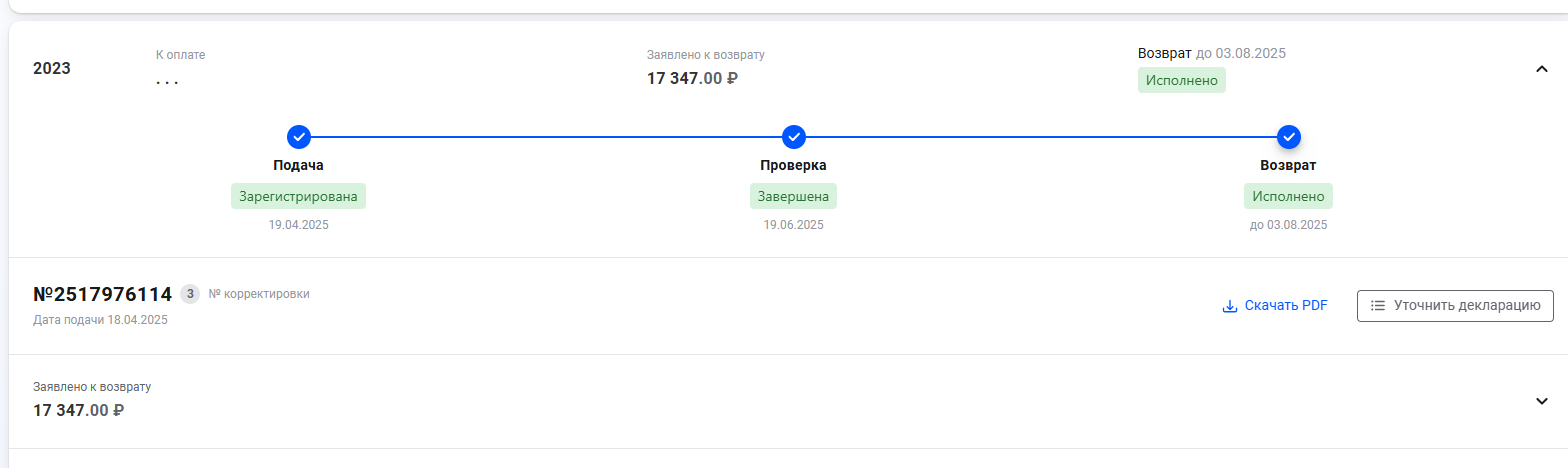1568x468 pixels.
Task: Click the Проверка step checkmark icon
Action: 793,137
